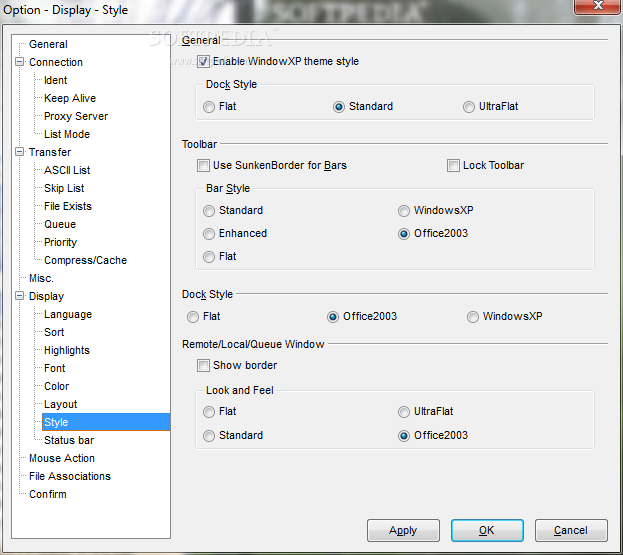This screenshot has height=555, width=623.
Task: Open Compress/Cache settings
Action: tap(85, 260)
